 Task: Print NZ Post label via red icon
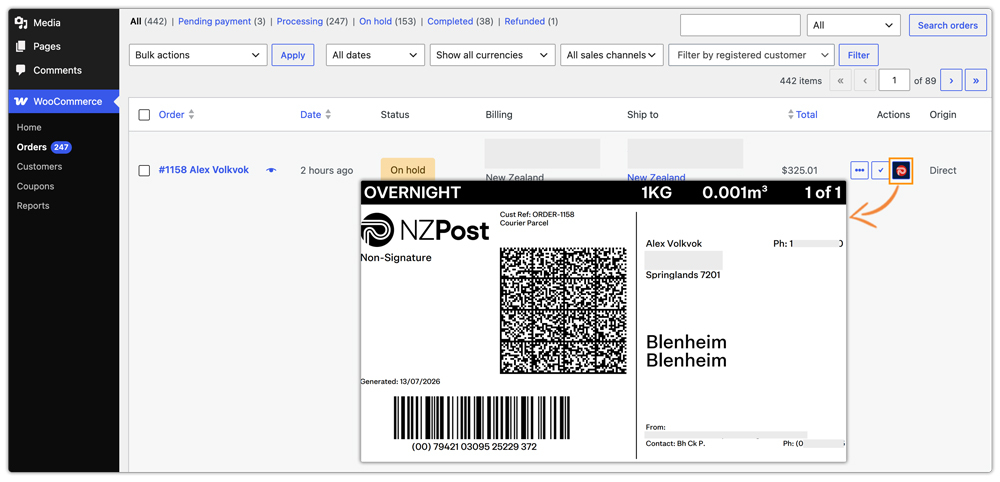coord(902,170)
